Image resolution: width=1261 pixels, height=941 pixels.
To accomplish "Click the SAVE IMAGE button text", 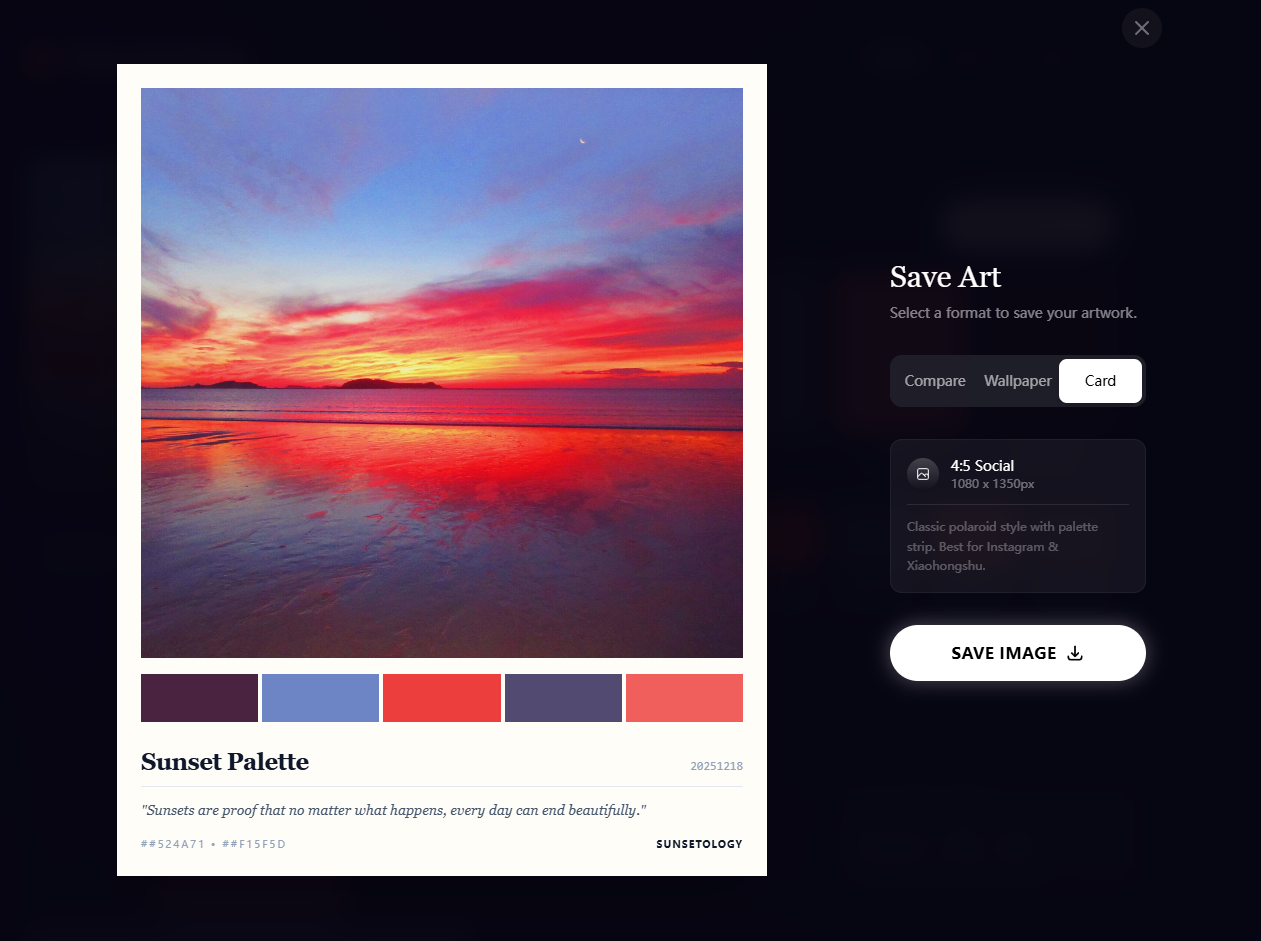I will coord(1004,653).
